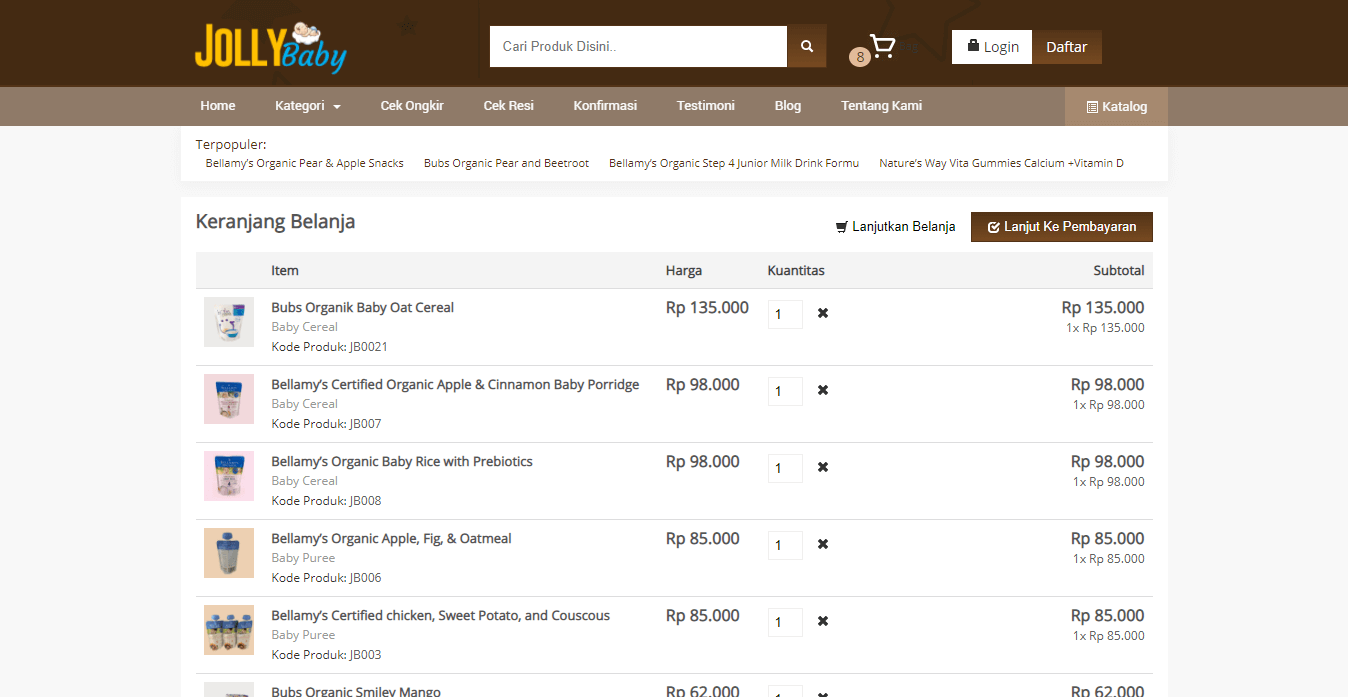The height and width of the screenshot is (697, 1348).
Task: Click the Harga column header
Action: [684, 270]
